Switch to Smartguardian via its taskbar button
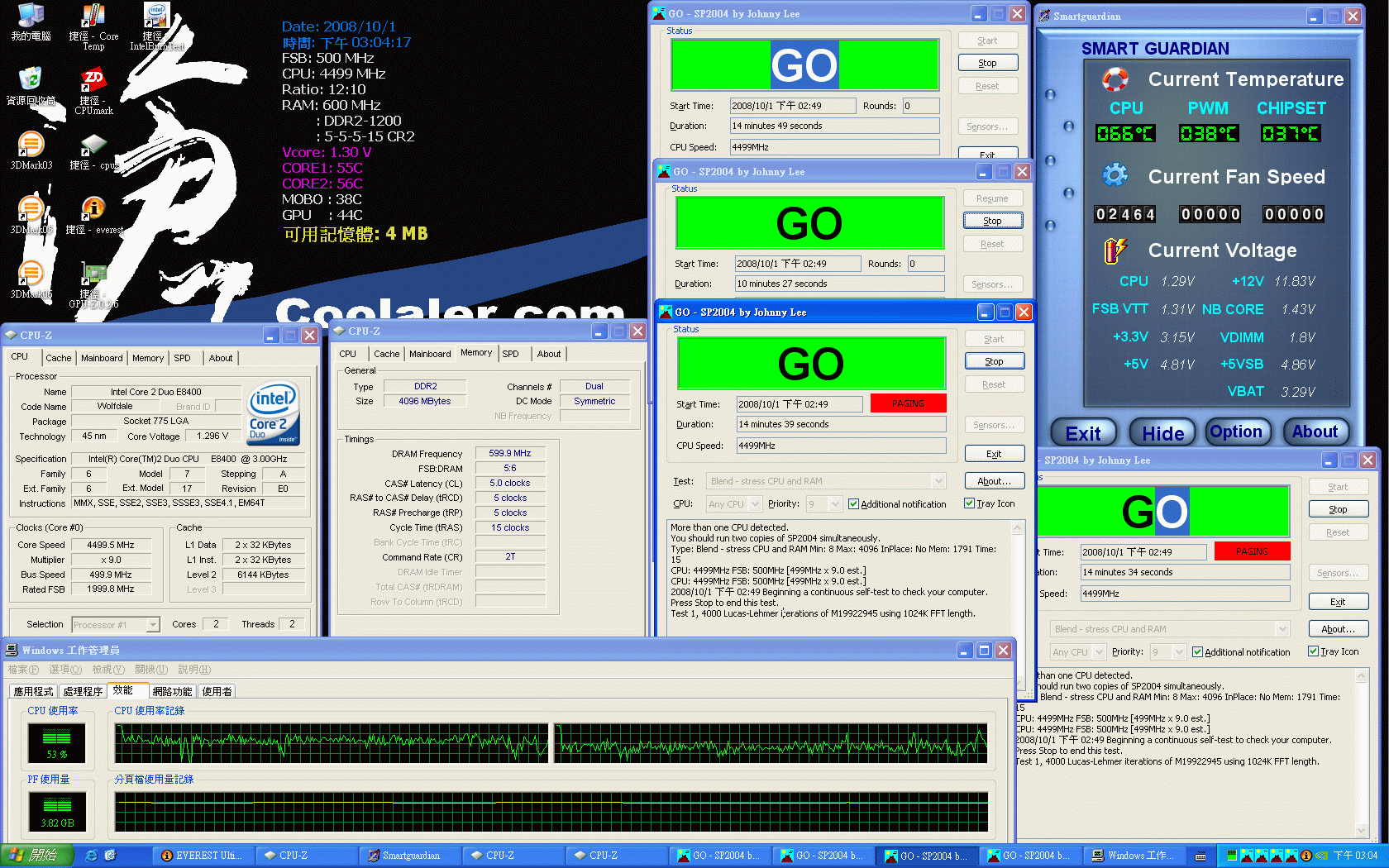1389x868 pixels. (408, 856)
